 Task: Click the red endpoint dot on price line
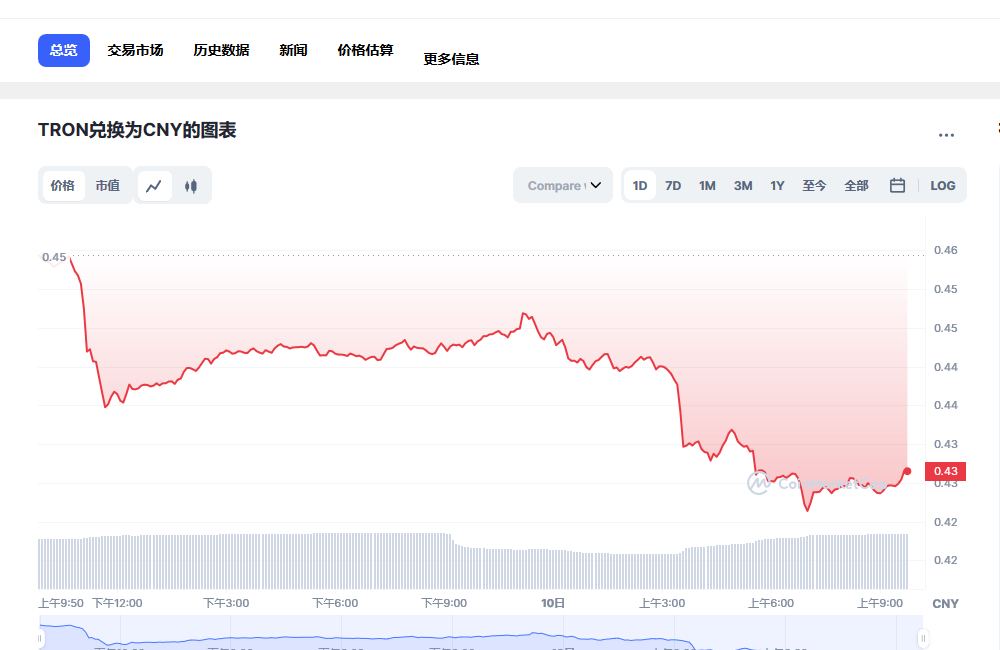(x=907, y=471)
